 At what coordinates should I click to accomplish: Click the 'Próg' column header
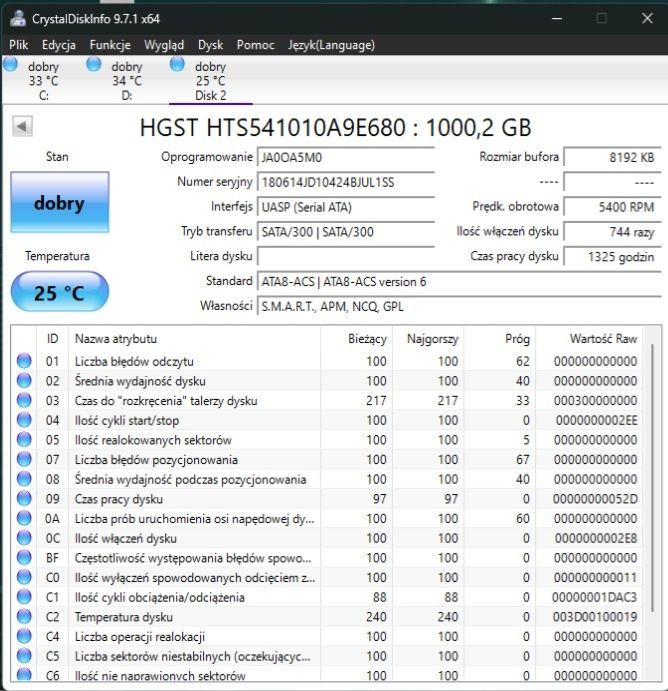coord(500,338)
